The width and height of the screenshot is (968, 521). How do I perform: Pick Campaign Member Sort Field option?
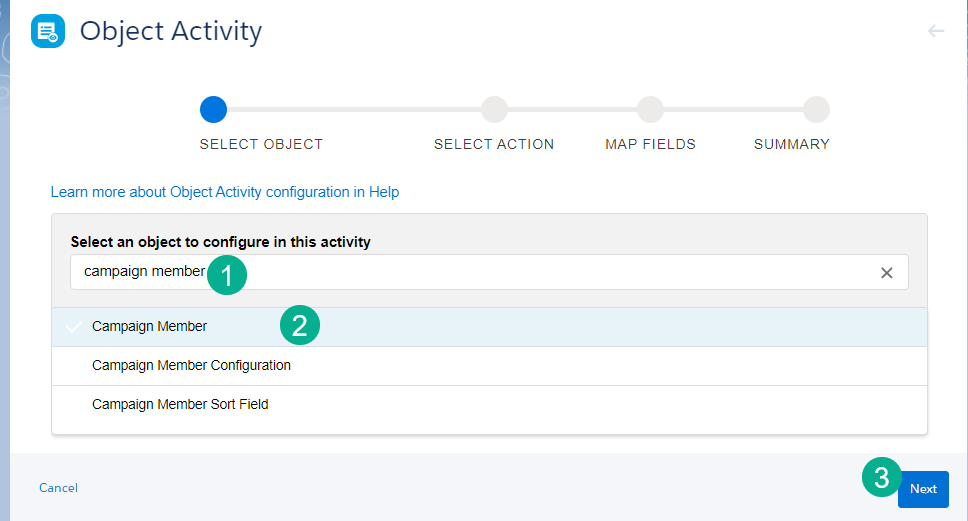click(x=180, y=405)
